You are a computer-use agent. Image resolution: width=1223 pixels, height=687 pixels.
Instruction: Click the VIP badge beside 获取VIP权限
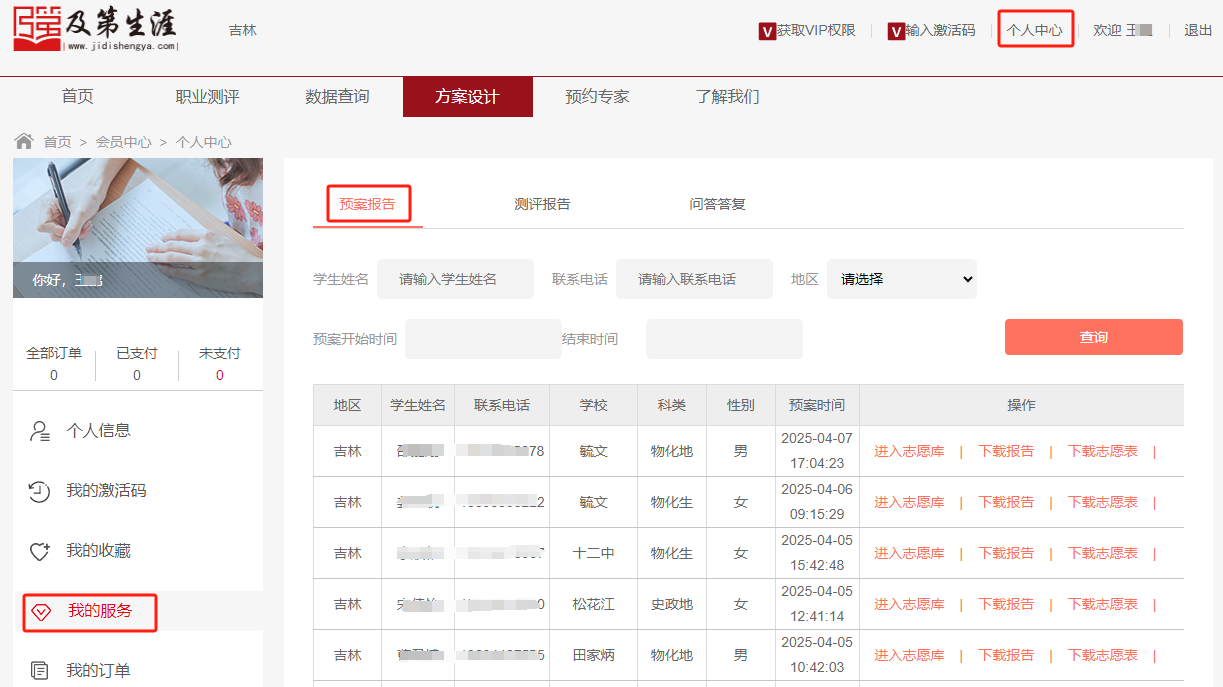[768, 31]
